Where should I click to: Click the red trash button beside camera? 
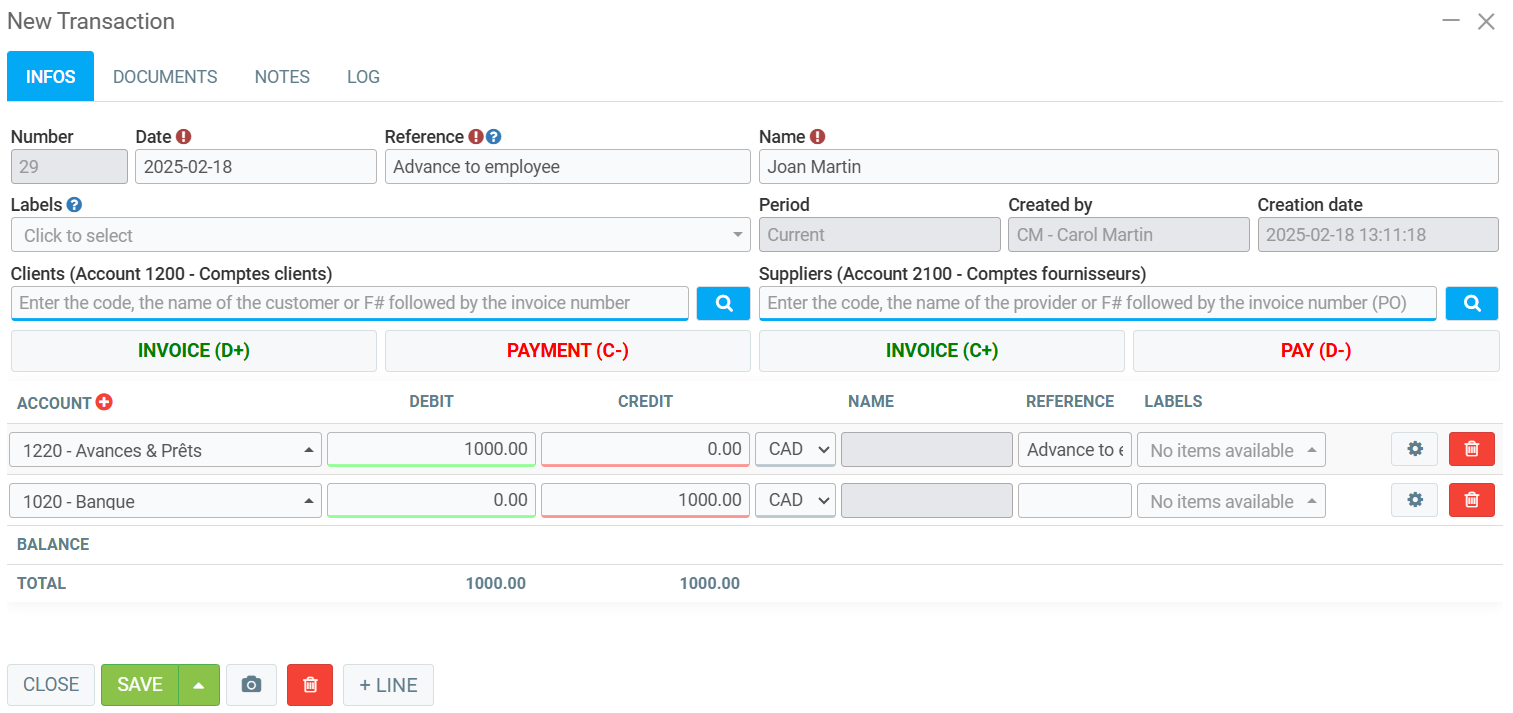(x=310, y=685)
